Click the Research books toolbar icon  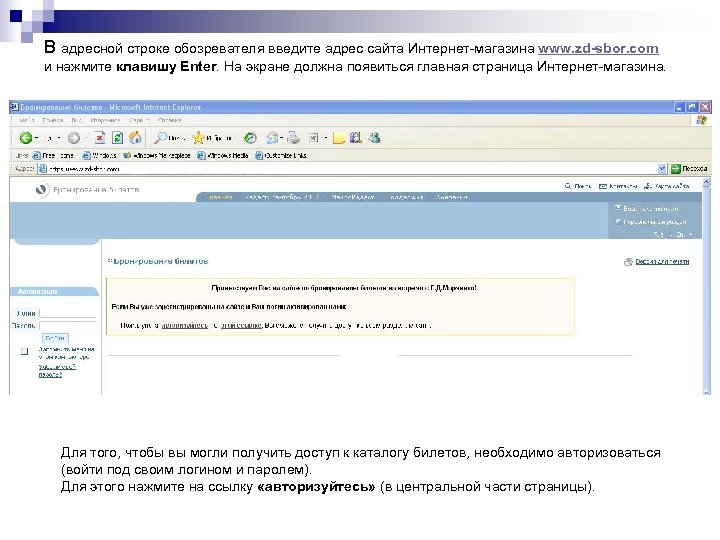356,138
